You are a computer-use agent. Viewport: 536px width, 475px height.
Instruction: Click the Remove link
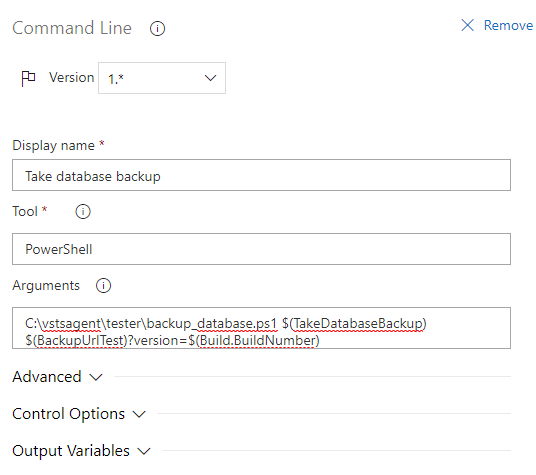[x=508, y=26]
